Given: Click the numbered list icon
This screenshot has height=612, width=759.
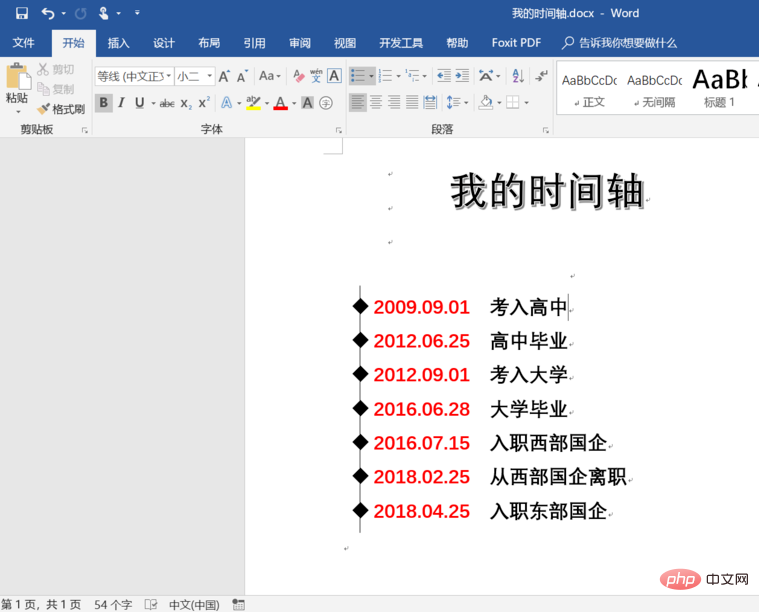Looking at the screenshot, I should (x=386, y=76).
